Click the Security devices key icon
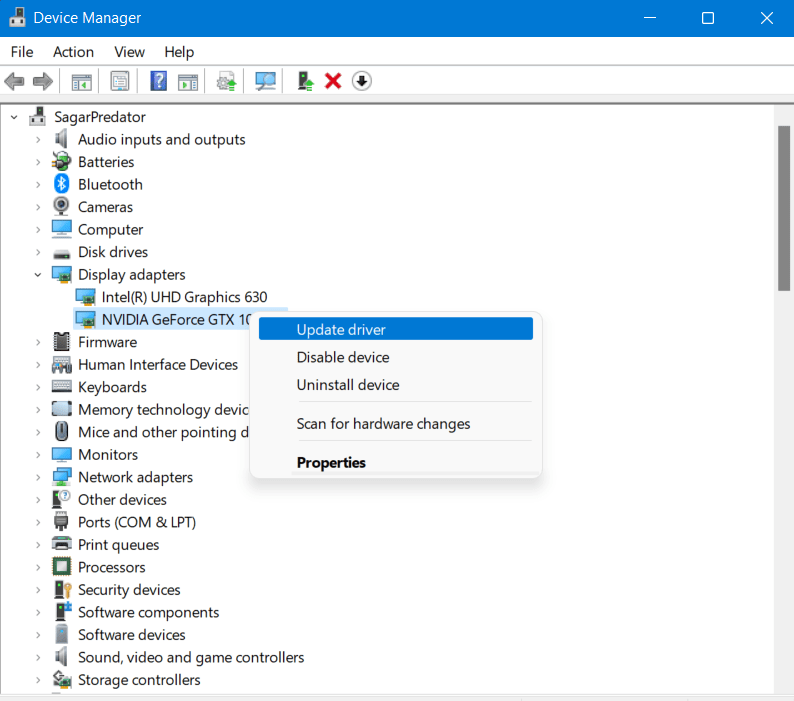The width and height of the screenshot is (794, 701). click(62, 590)
